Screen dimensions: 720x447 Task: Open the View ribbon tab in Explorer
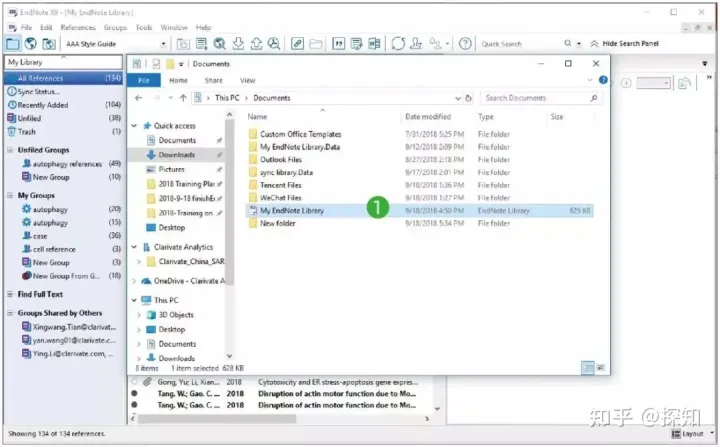(248, 80)
